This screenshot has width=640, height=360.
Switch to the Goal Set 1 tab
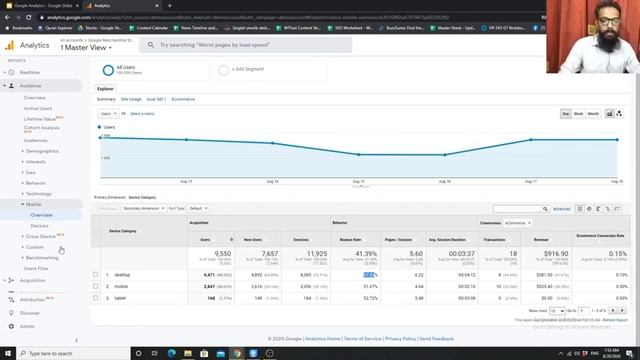[x=156, y=99]
